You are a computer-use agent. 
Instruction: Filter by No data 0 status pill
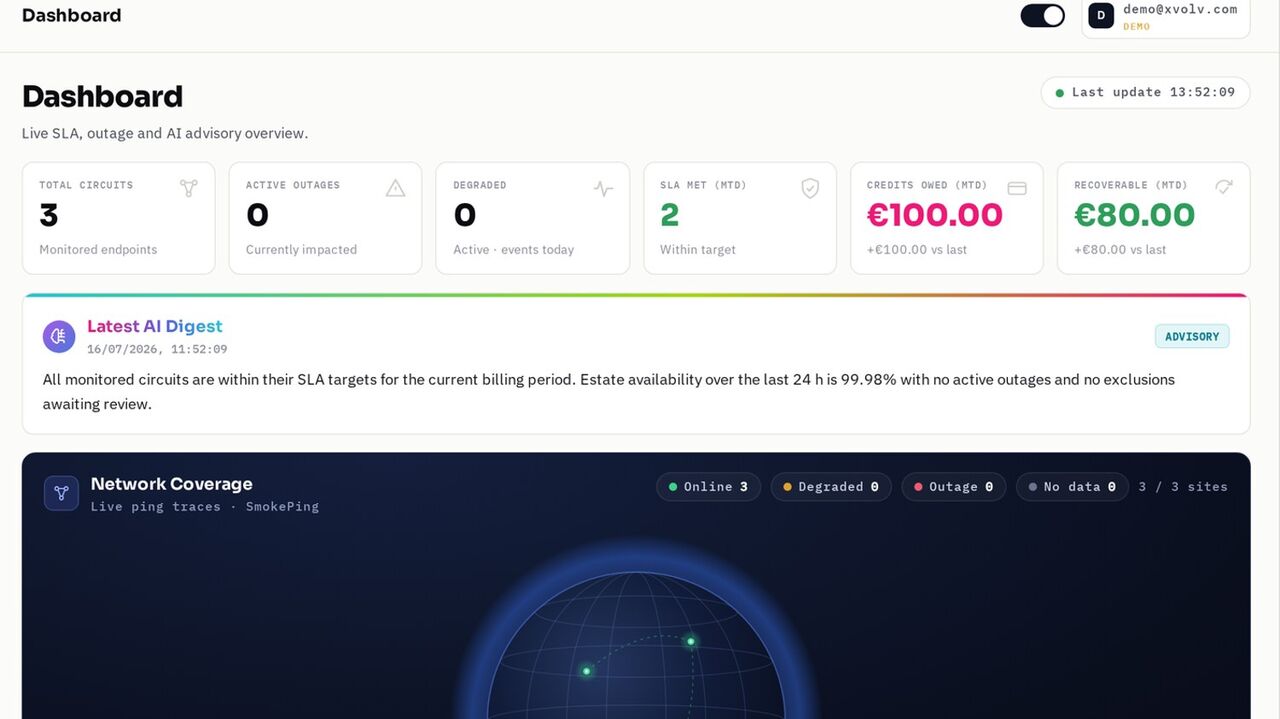pyautogui.click(x=1072, y=487)
